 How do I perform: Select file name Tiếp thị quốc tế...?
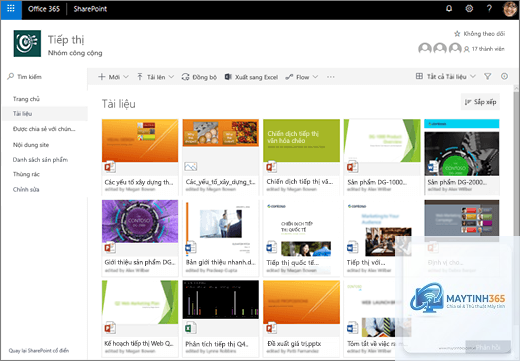293,263
